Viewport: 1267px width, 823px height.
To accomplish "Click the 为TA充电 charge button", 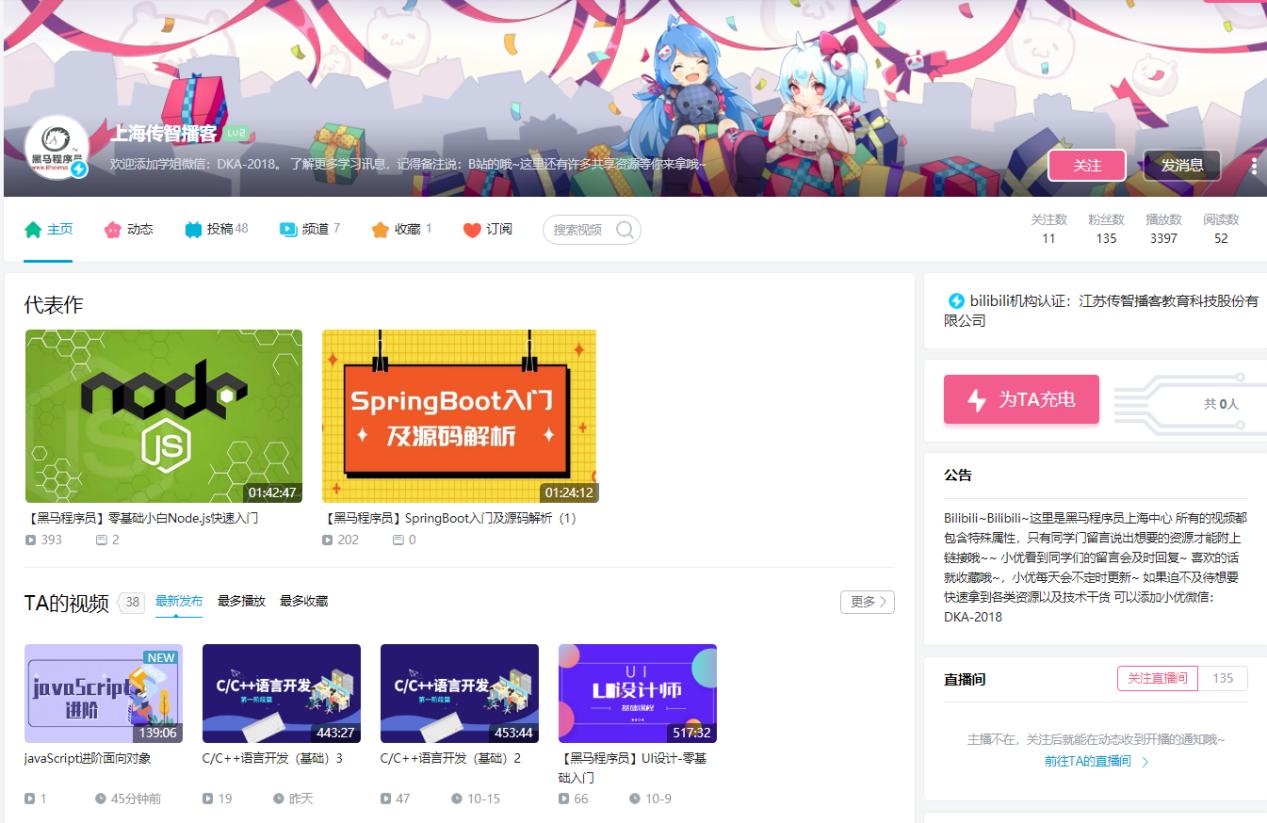I will tap(1021, 400).
